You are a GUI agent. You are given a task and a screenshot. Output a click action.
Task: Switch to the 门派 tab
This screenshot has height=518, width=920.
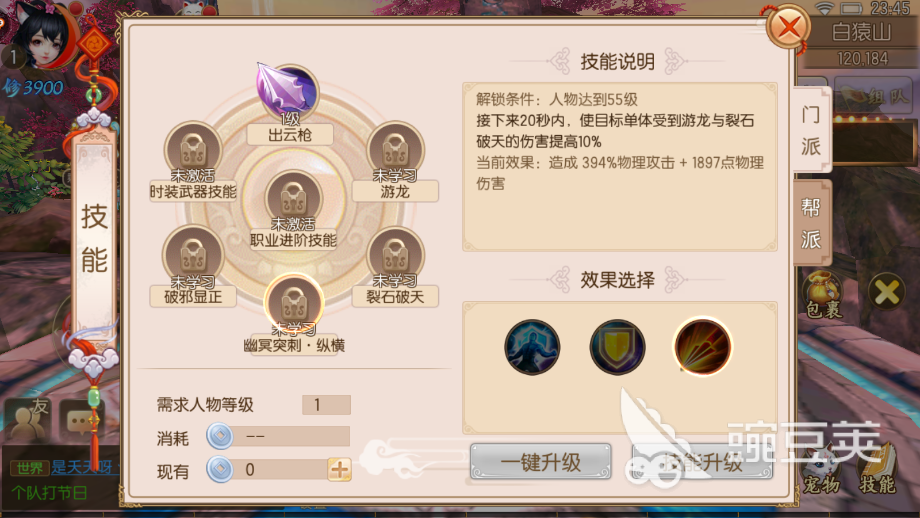coord(811,130)
